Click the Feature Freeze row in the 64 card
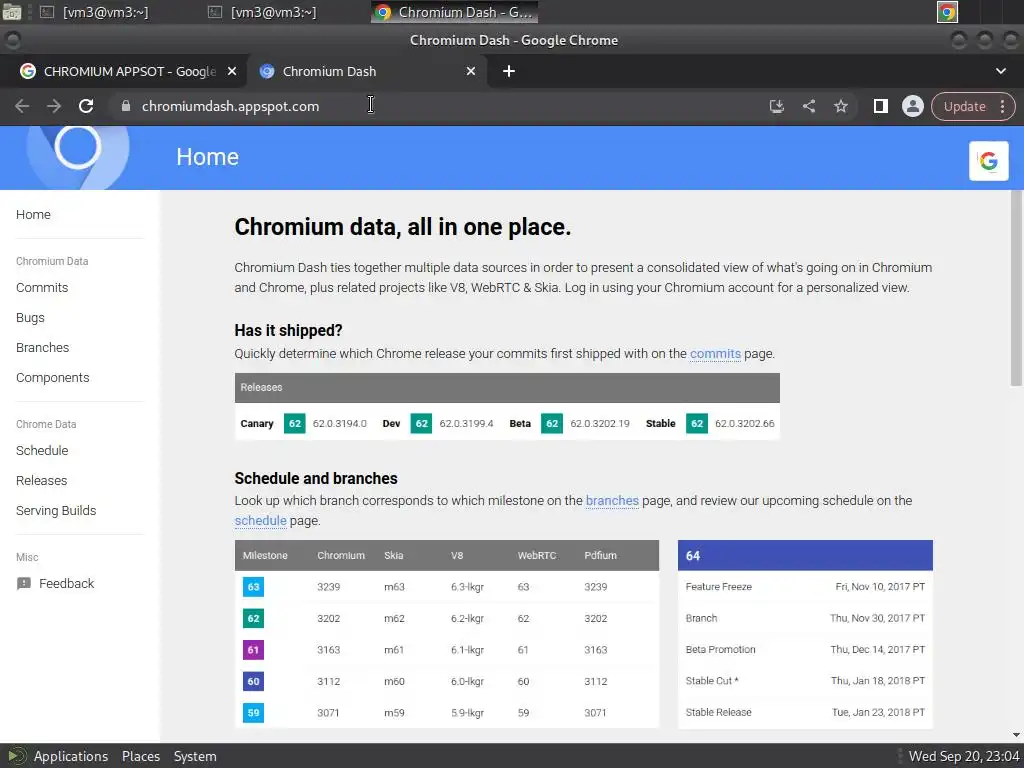The height and width of the screenshot is (768, 1024). coord(805,586)
